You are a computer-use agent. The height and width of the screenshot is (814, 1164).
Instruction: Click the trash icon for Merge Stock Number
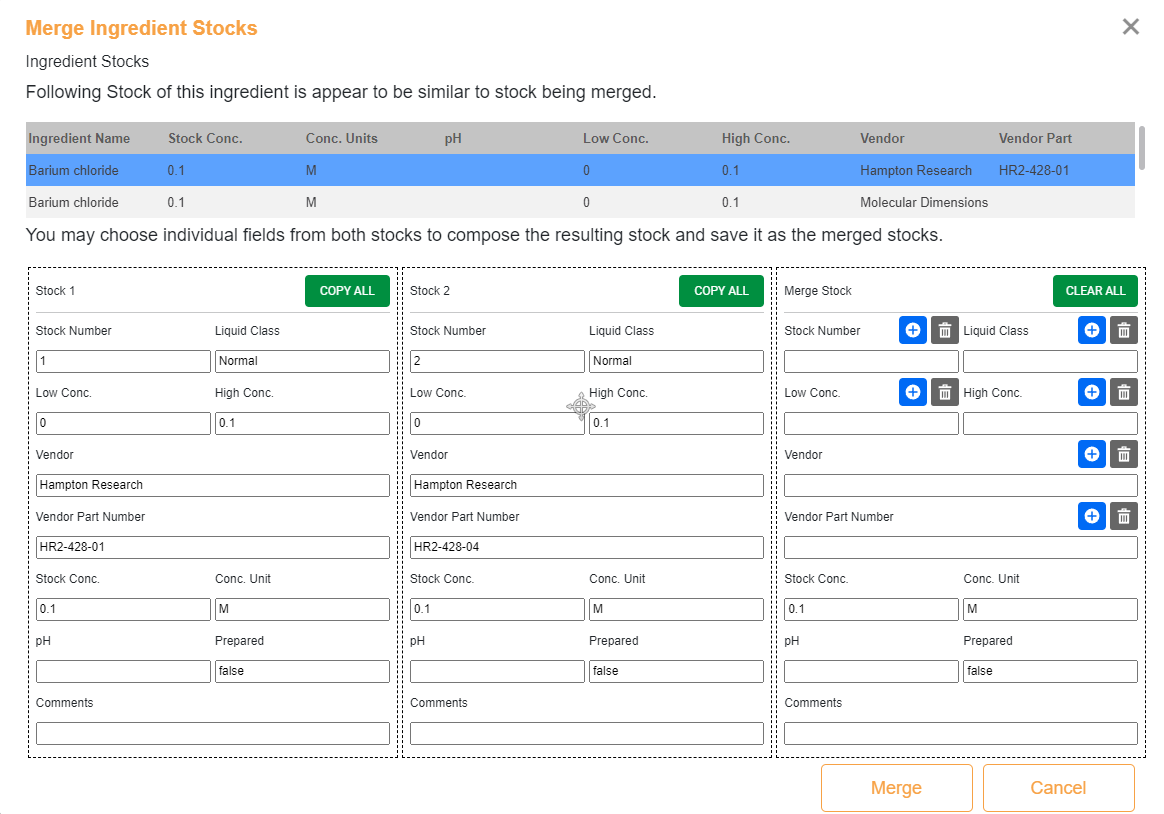click(x=944, y=330)
